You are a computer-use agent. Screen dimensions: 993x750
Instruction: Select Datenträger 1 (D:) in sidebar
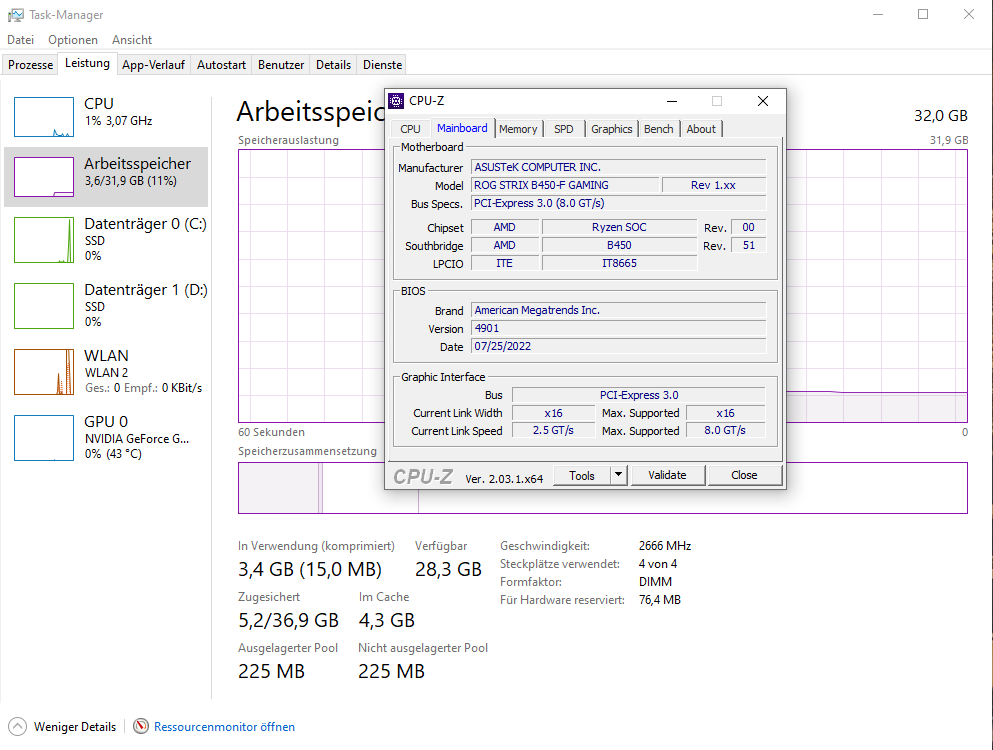coord(106,305)
